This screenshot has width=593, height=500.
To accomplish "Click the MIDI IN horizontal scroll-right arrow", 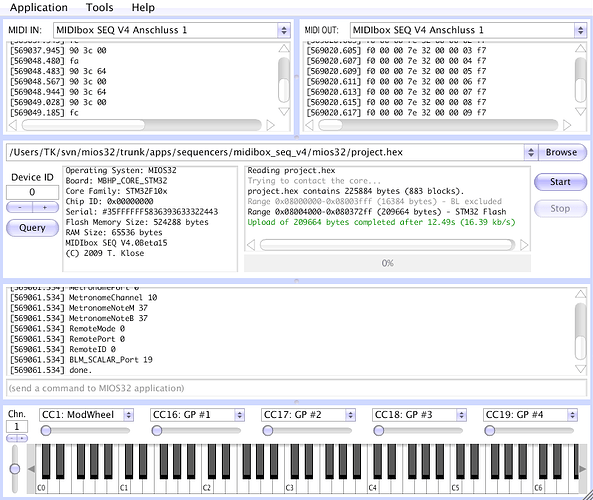I will pyautogui.click(x=270, y=125).
